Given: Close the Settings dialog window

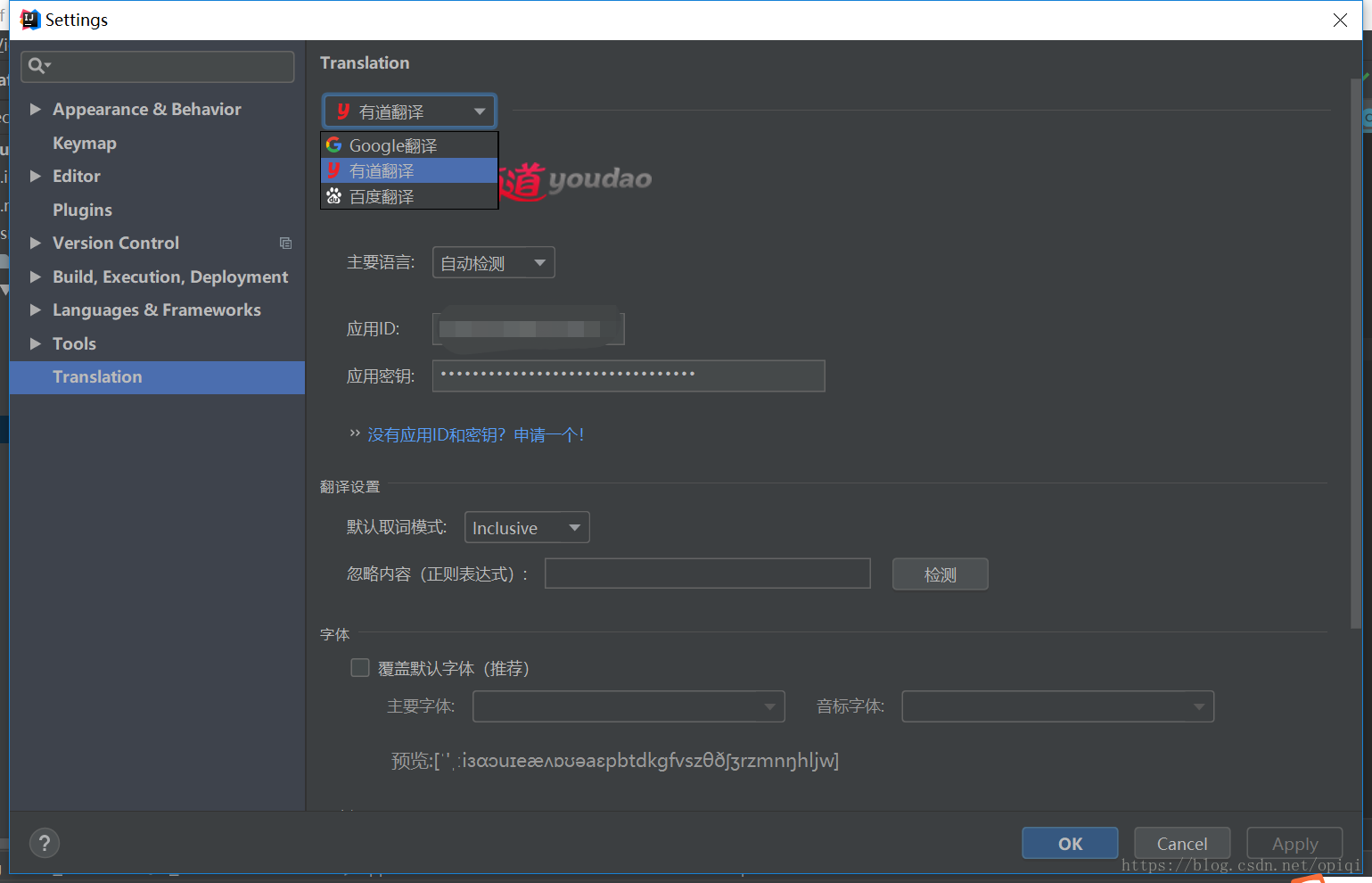Looking at the screenshot, I should coord(1340,20).
